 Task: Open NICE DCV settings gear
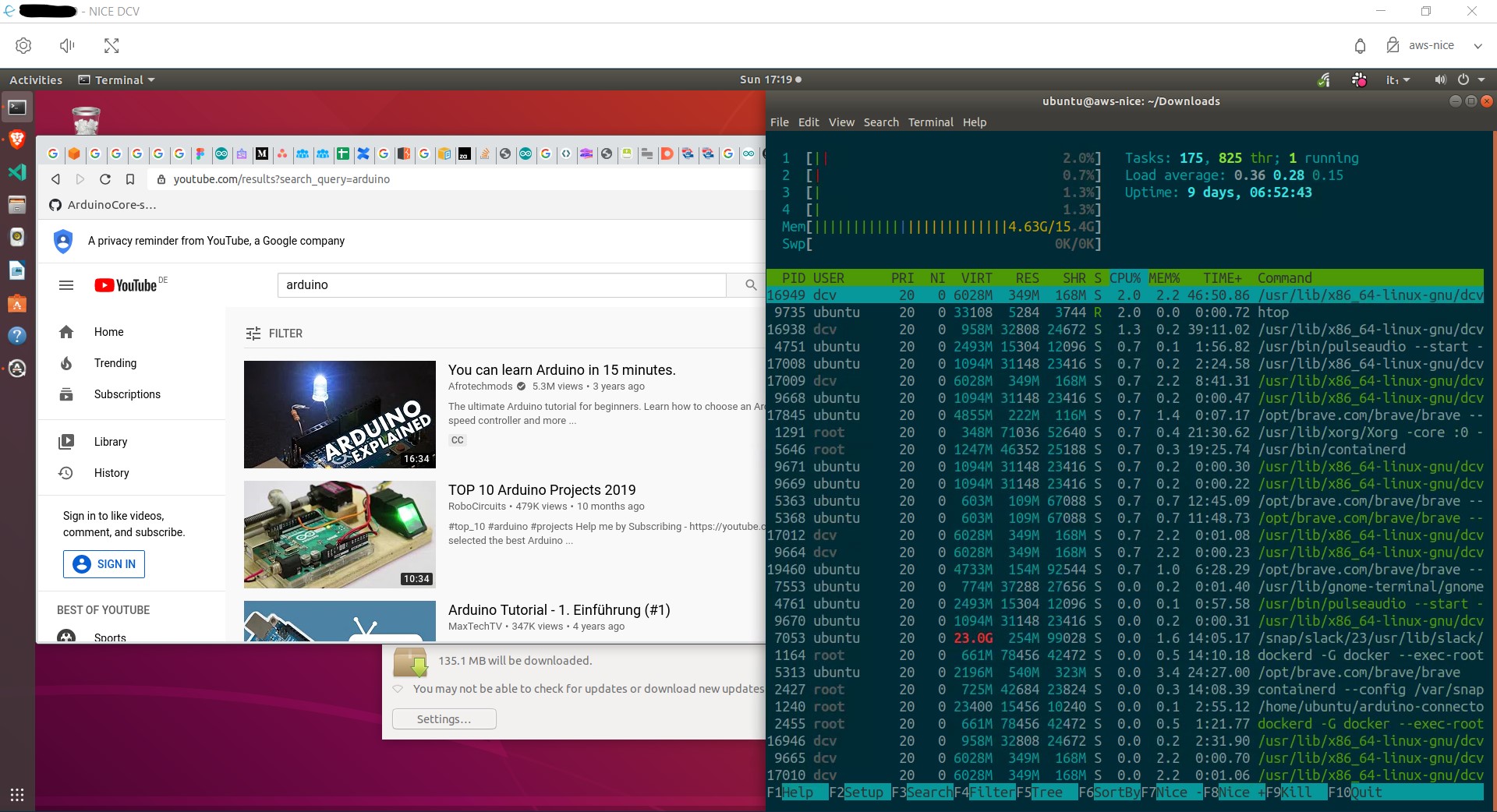click(x=23, y=45)
